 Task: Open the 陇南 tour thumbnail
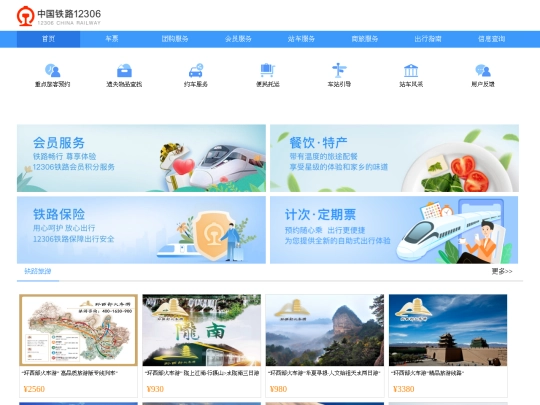point(201,330)
